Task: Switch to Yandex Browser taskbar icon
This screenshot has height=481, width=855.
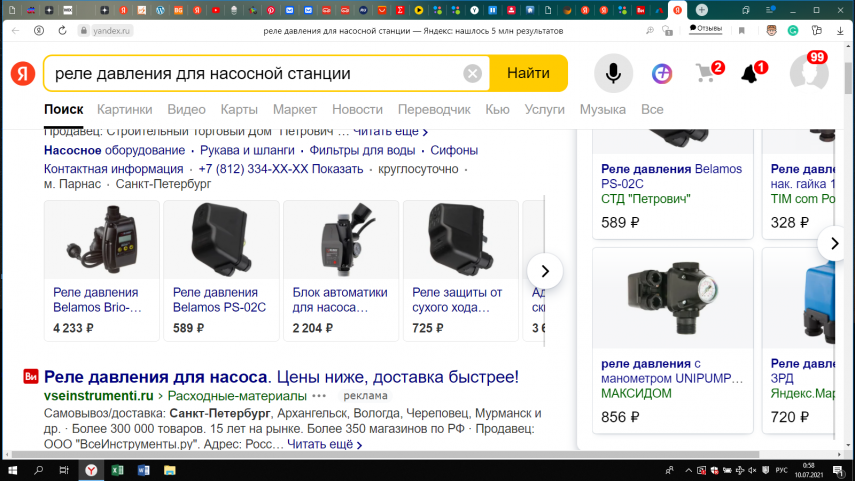Action: [91, 470]
